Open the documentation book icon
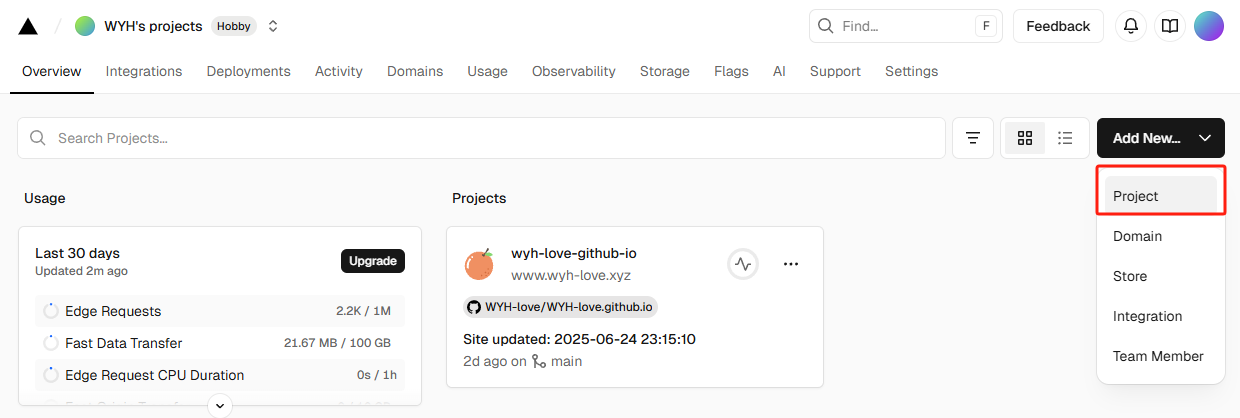1240x418 pixels. tap(1169, 27)
